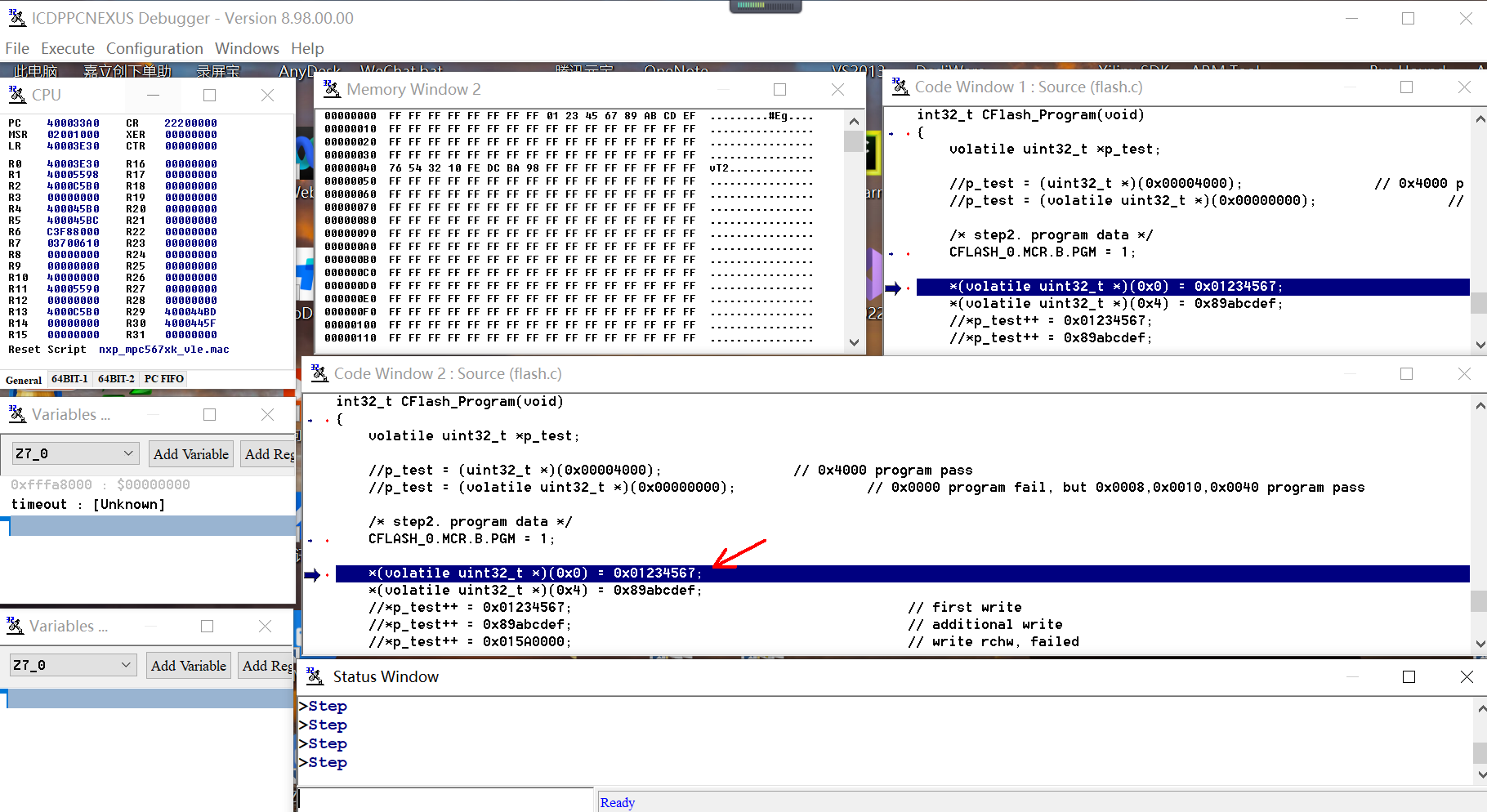Open the Execute menu

click(x=67, y=48)
